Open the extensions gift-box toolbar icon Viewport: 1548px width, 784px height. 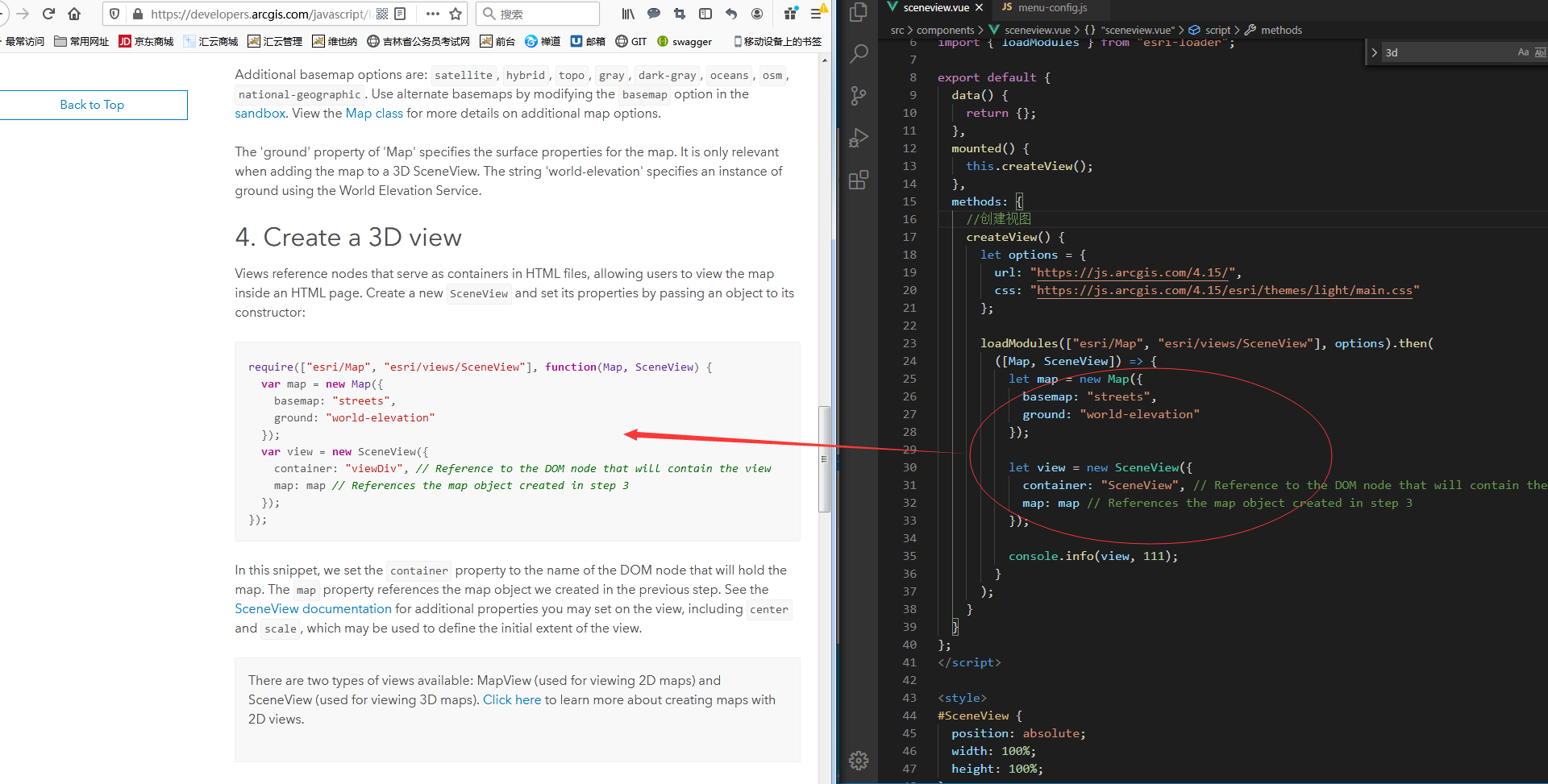790,14
